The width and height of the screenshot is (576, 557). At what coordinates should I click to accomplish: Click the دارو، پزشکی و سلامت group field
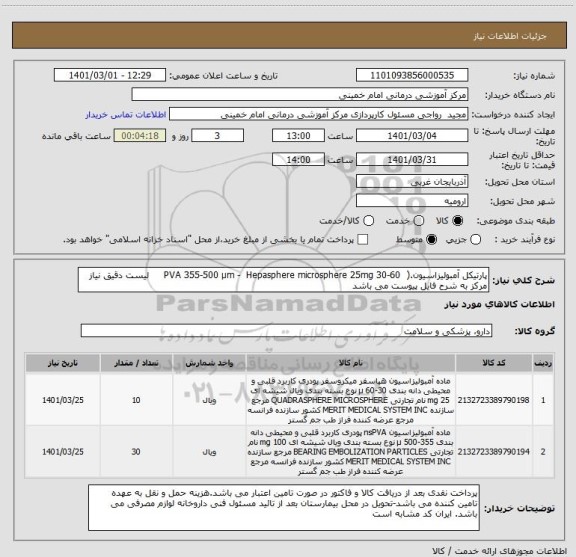click(286, 331)
